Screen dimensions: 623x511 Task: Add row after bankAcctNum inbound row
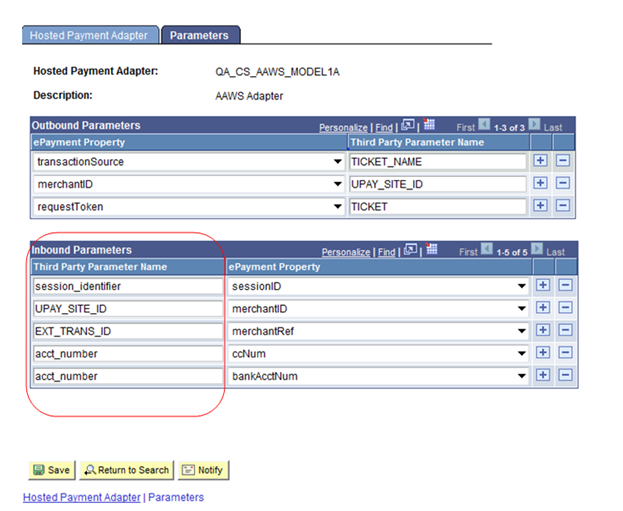(543, 375)
